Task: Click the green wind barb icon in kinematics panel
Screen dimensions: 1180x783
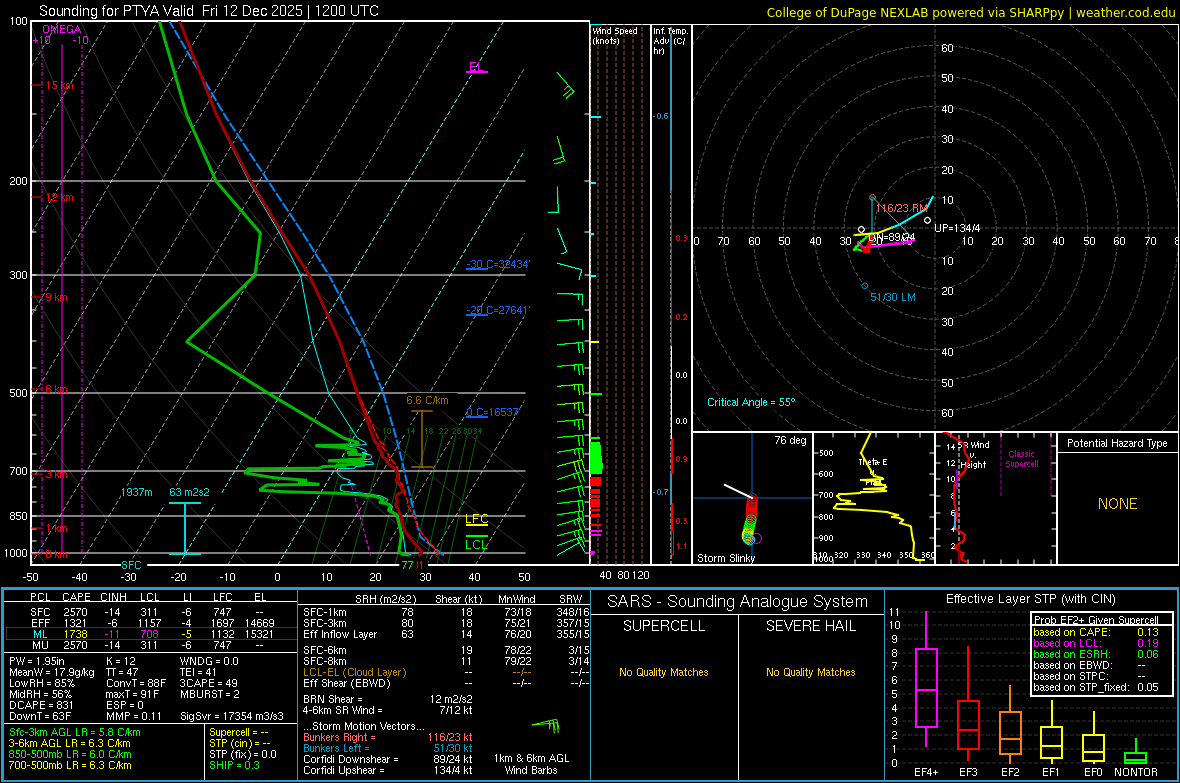Action: (x=546, y=726)
